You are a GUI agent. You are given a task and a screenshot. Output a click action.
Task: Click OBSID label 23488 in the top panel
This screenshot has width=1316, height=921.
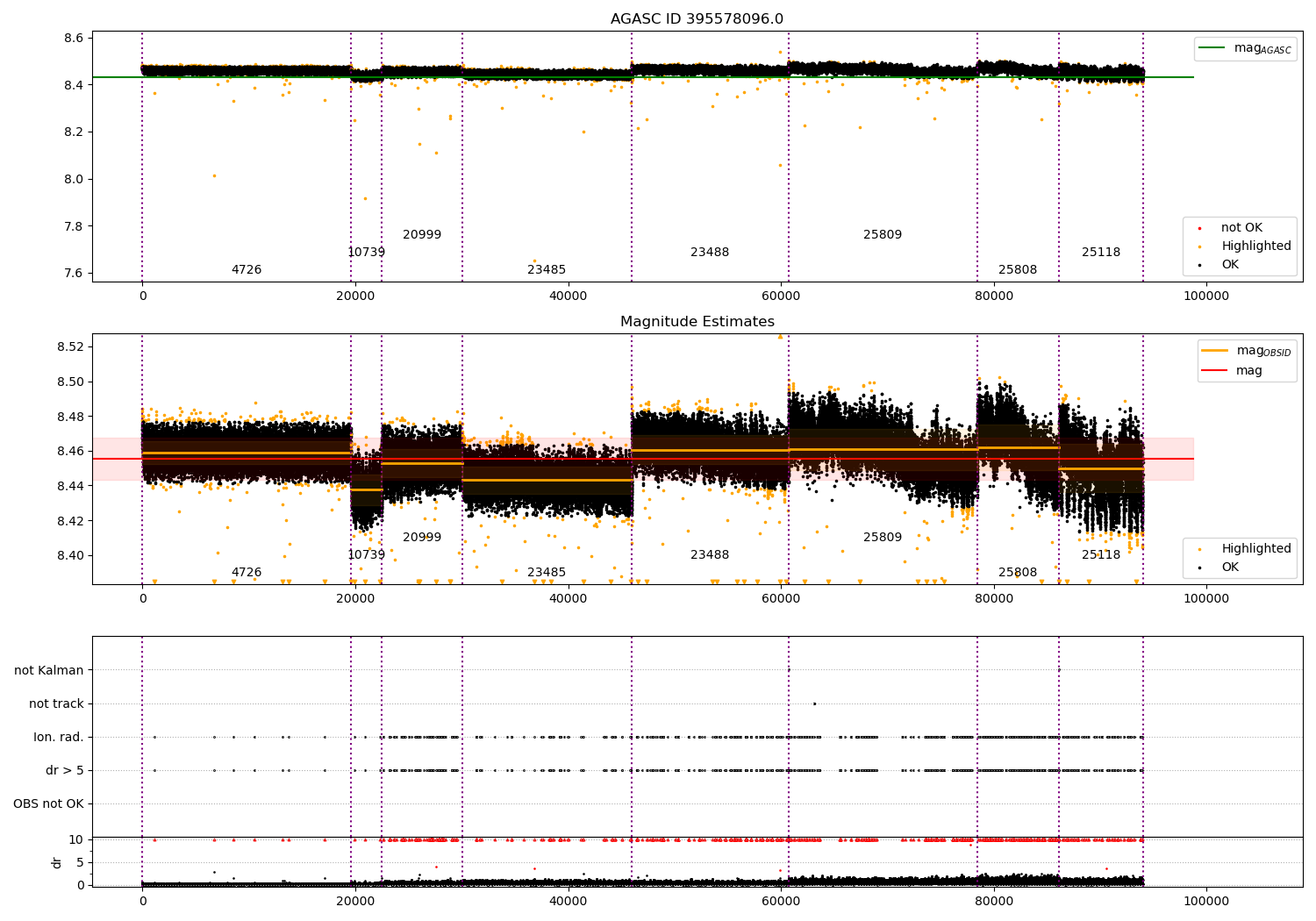tap(710, 253)
